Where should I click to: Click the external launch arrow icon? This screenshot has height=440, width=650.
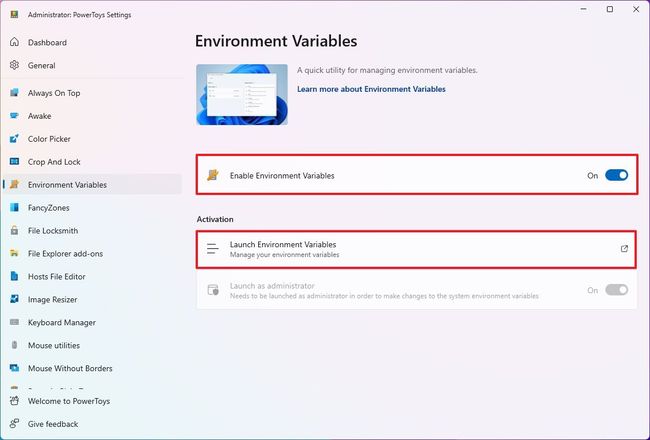pyautogui.click(x=624, y=248)
